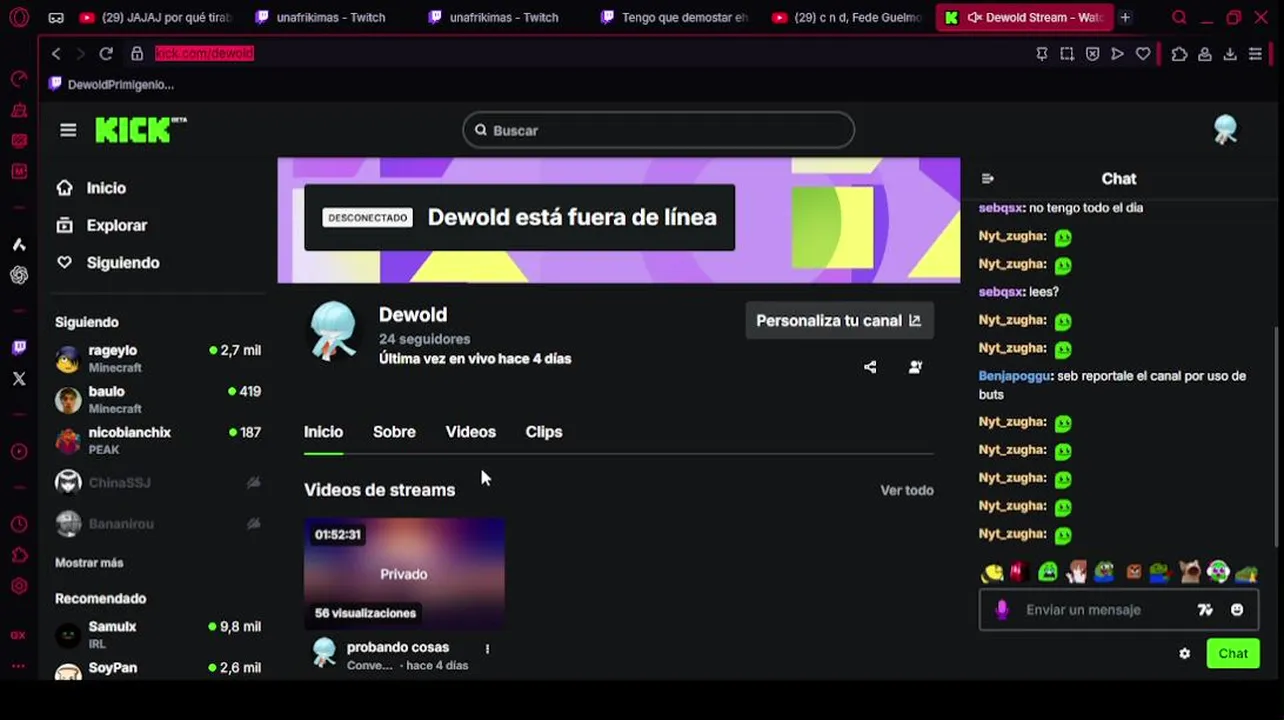Screen dimensions: 1284x720
Task: Open baulo channel in following list
Action: coord(158,399)
